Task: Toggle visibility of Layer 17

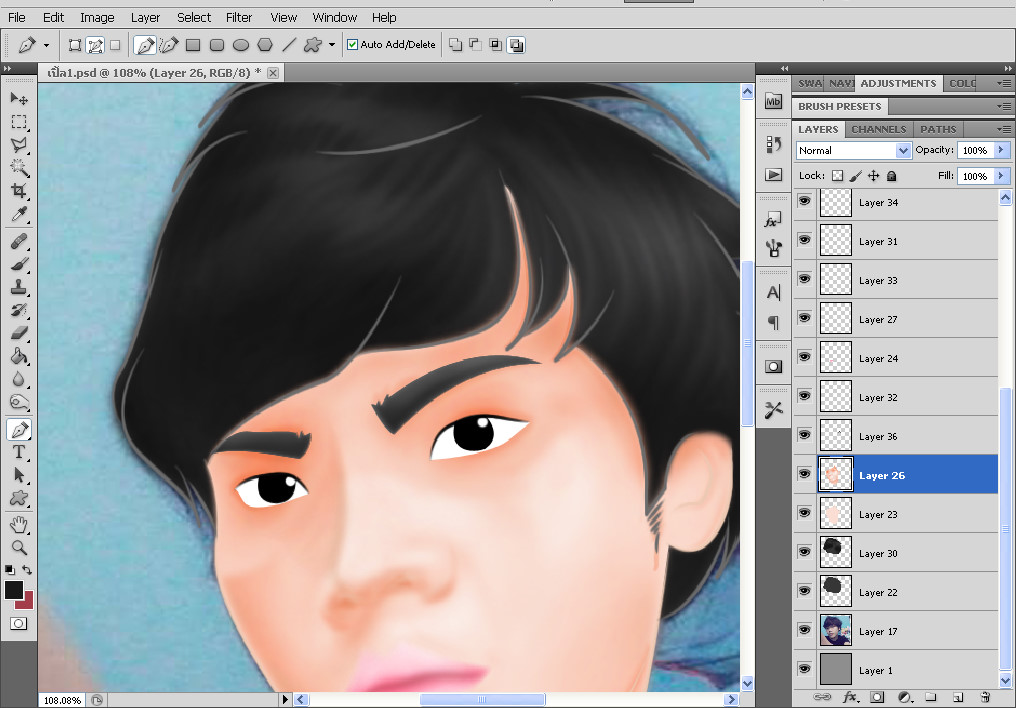Action: pyautogui.click(x=804, y=631)
